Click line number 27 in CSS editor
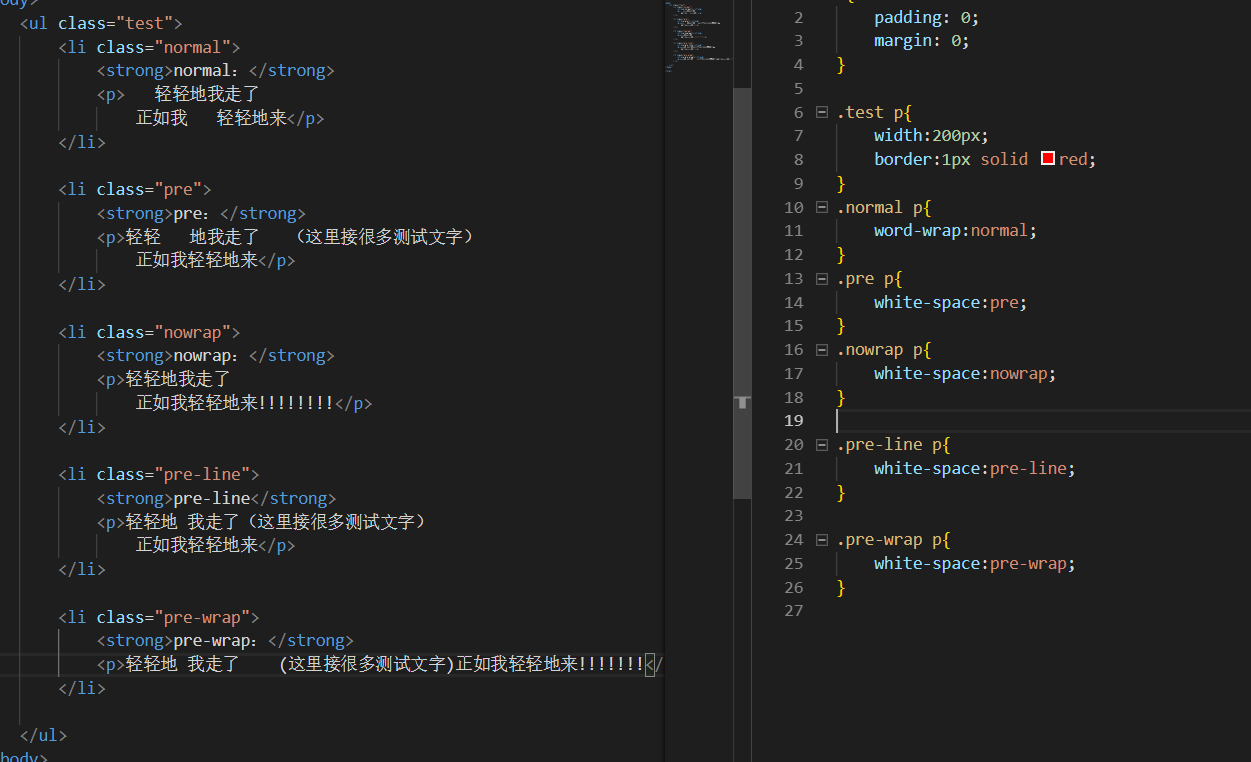The image size is (1251, 762). [794, 611]
